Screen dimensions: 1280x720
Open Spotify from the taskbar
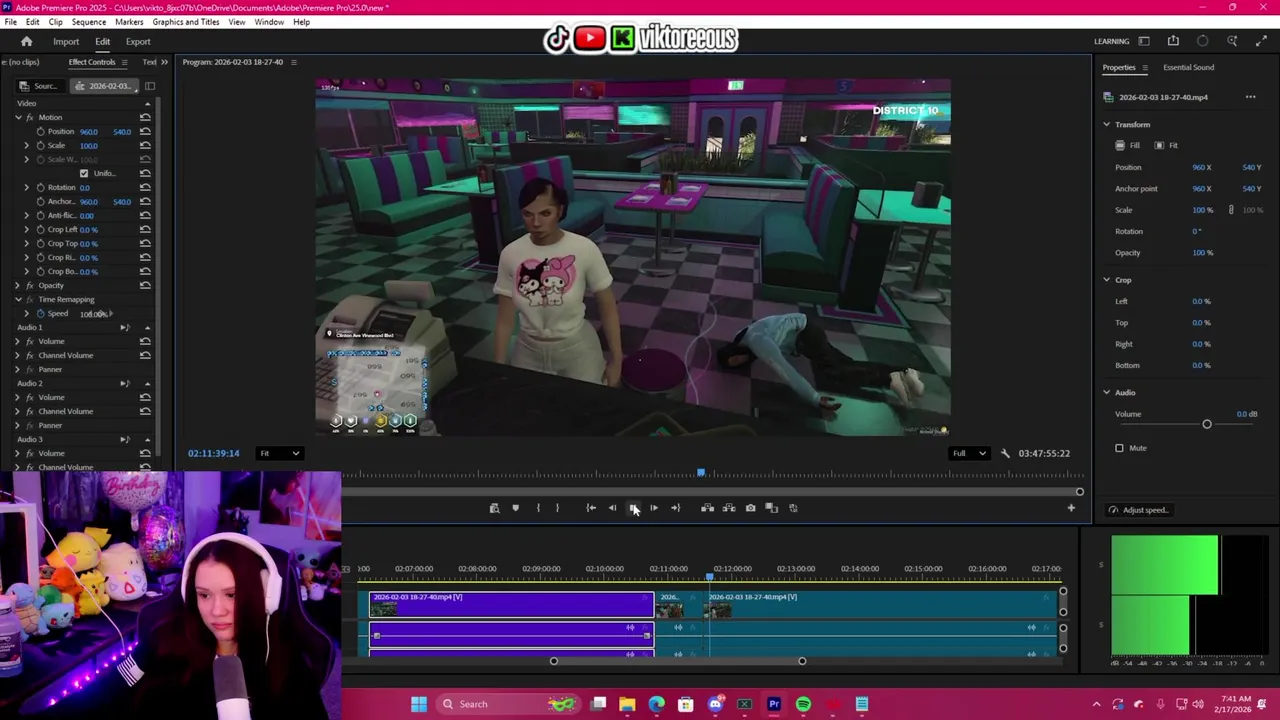point(803,704)
